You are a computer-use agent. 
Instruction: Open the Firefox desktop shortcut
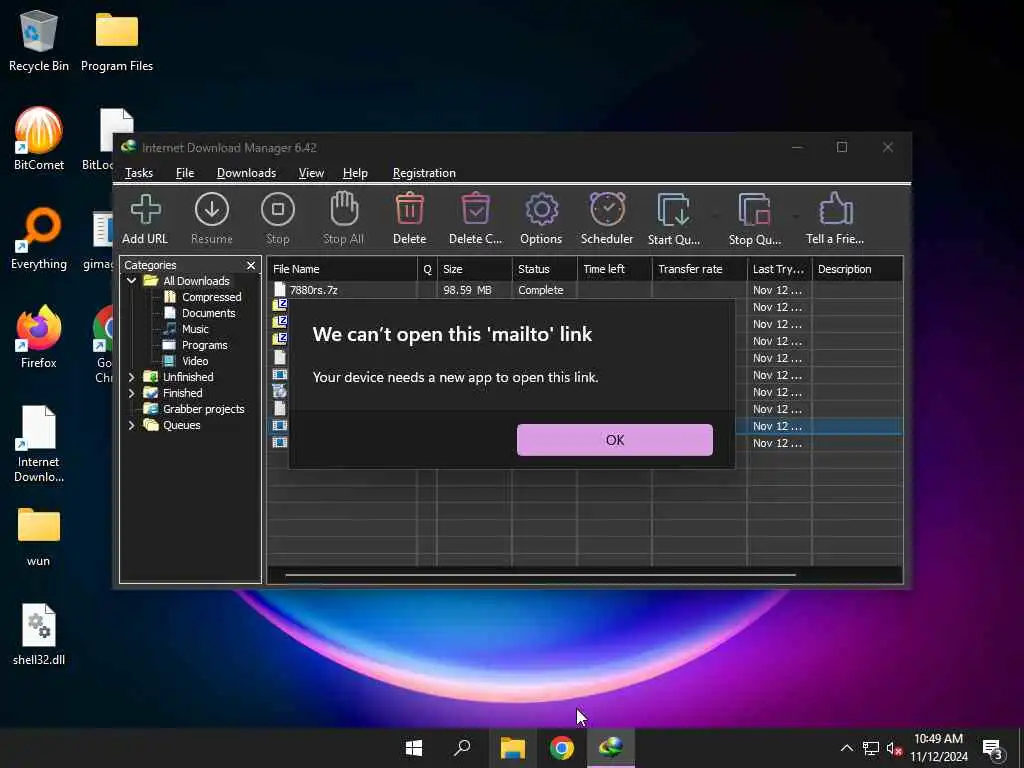pos(39,337)
